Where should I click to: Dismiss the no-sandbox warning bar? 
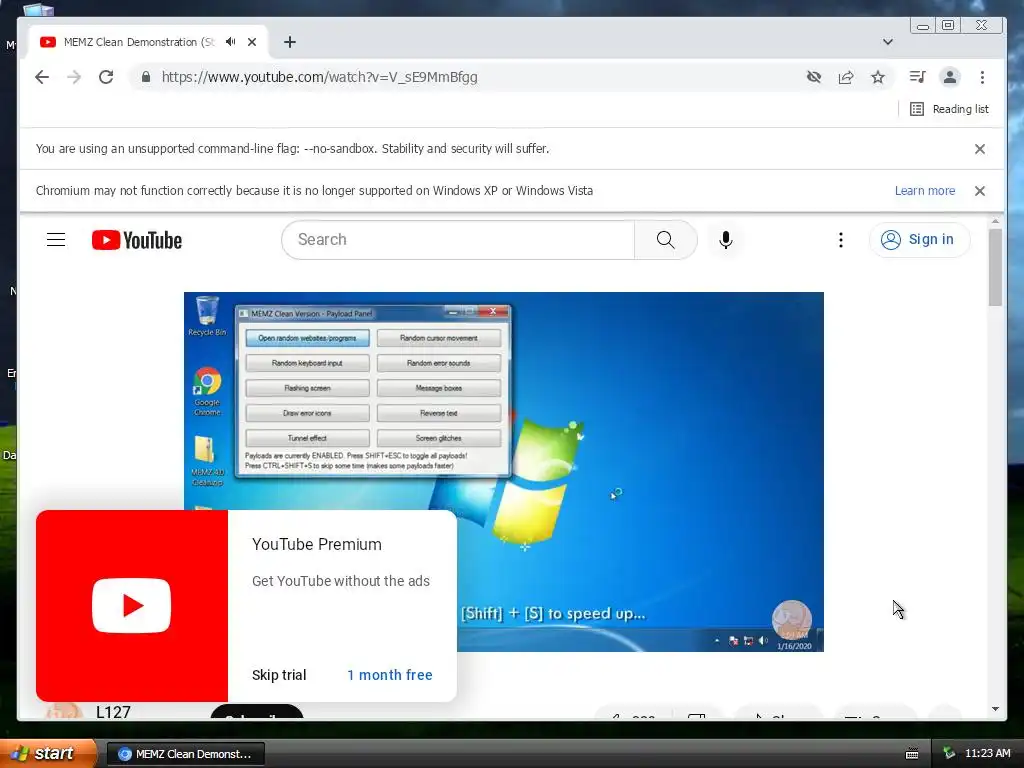[980, 149]
